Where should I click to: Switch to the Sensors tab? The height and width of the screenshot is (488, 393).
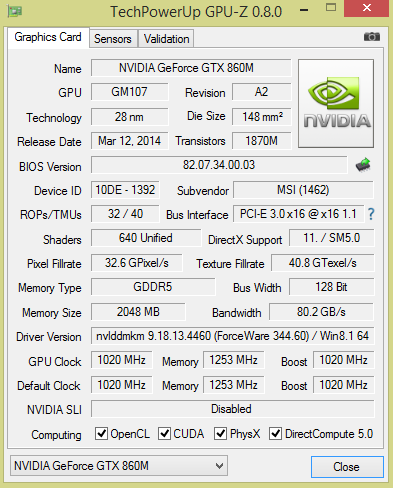pyautogui.click(x=113, y=39)
